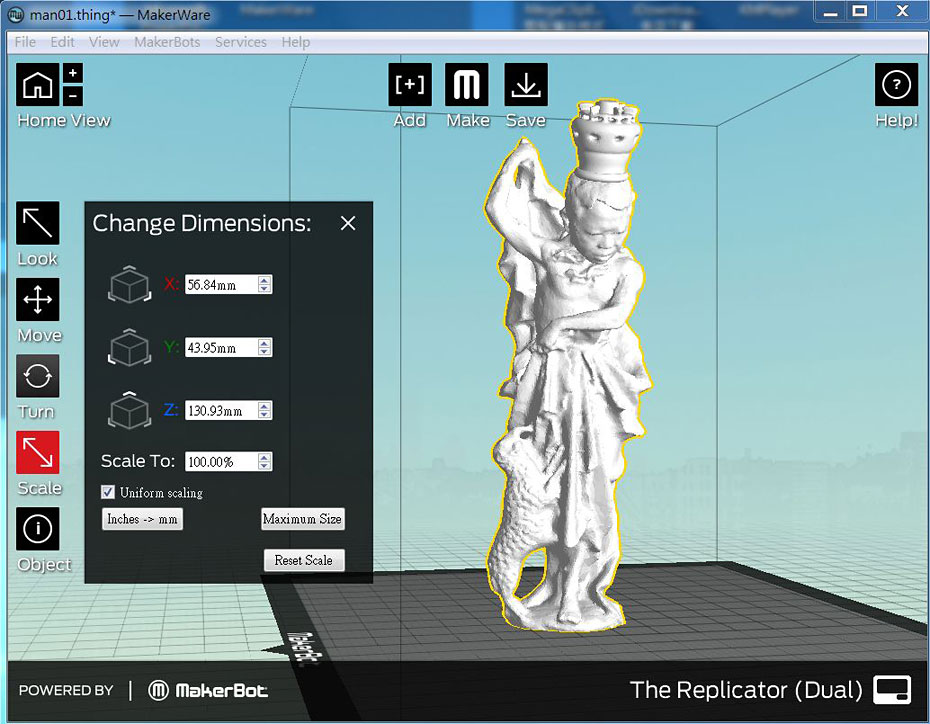Image resolution: width=930 pixels, height=724 pixels.
Task: Open the Make print dialog icon
Action: (467, 85)
